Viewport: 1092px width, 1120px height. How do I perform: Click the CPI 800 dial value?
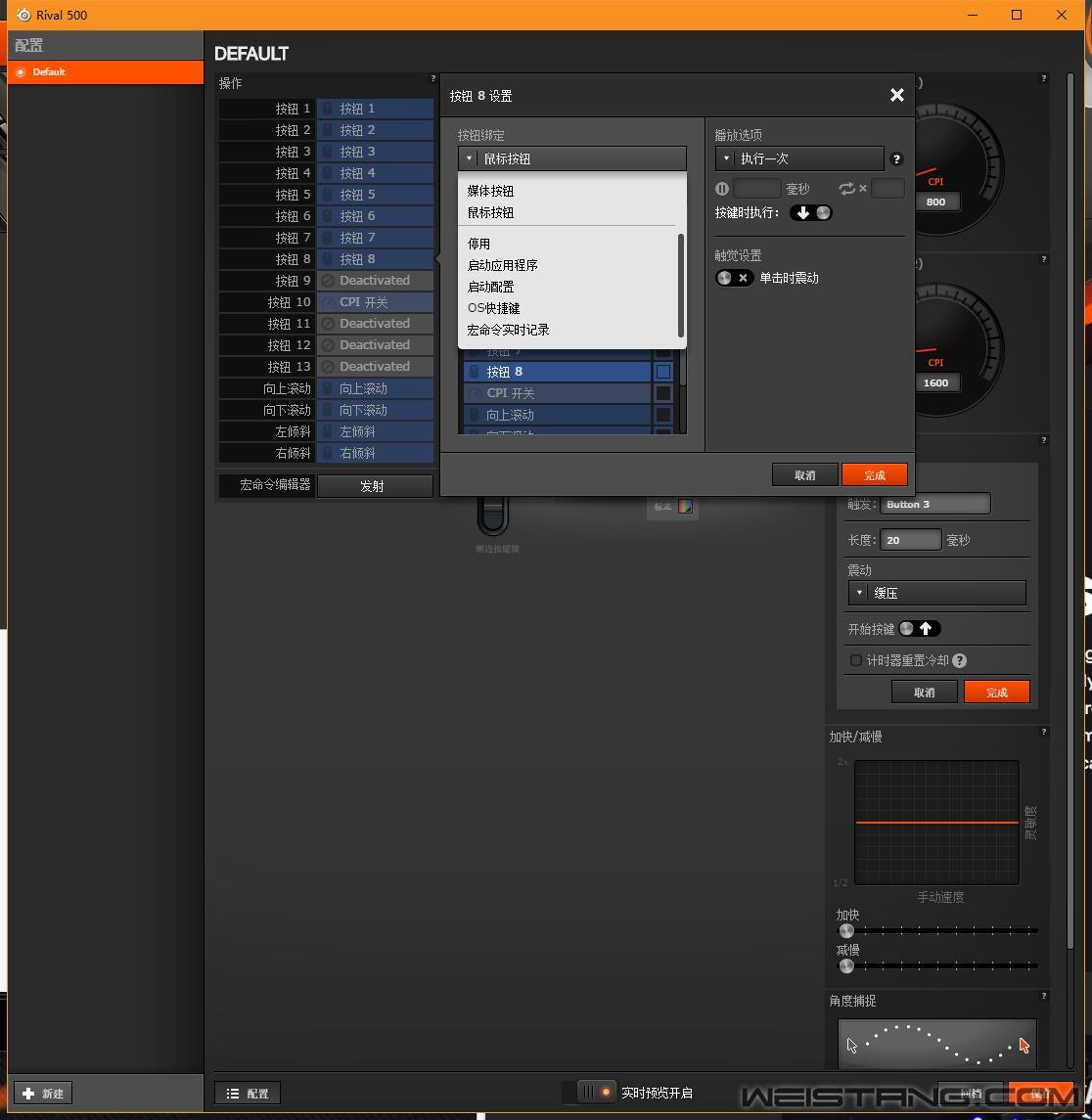tap(935, 202)
